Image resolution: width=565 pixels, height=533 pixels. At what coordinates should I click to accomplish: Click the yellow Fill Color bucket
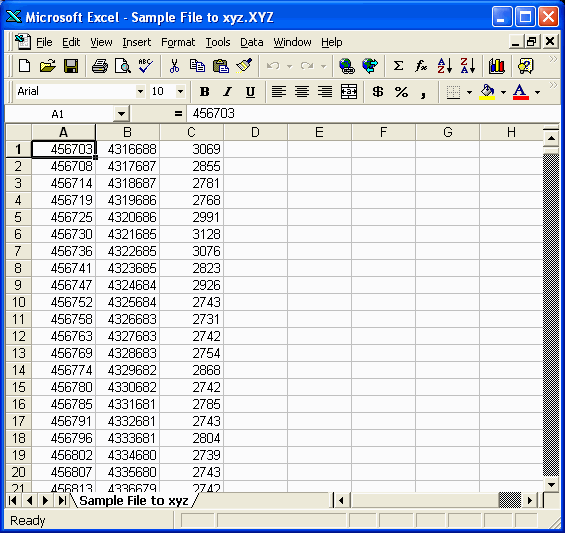(x=487, y=92)
